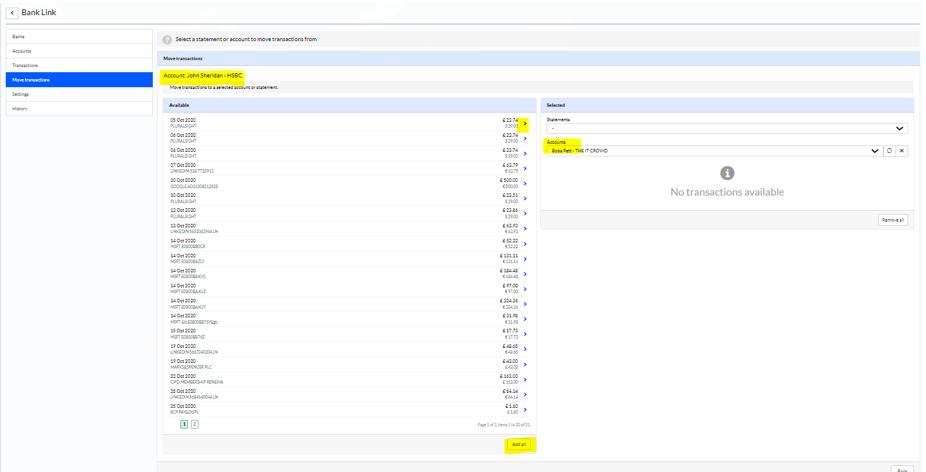Add the Marks & Spencer £42.00 arrow
This screenshot has height=472, width=926.
pyautogui.click(x=525, y=364)
